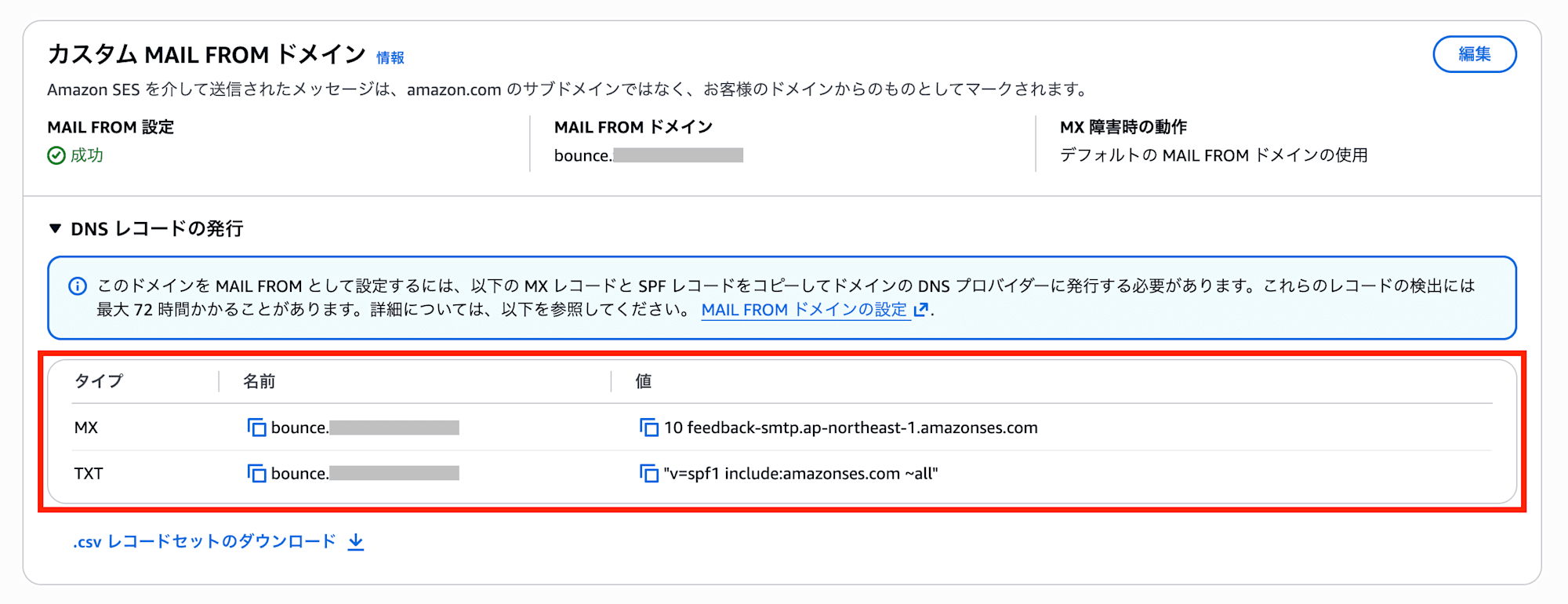Viewport: 1568px width, 604px height.
Task: Click the 値 column header
Action: pos(644,381)
